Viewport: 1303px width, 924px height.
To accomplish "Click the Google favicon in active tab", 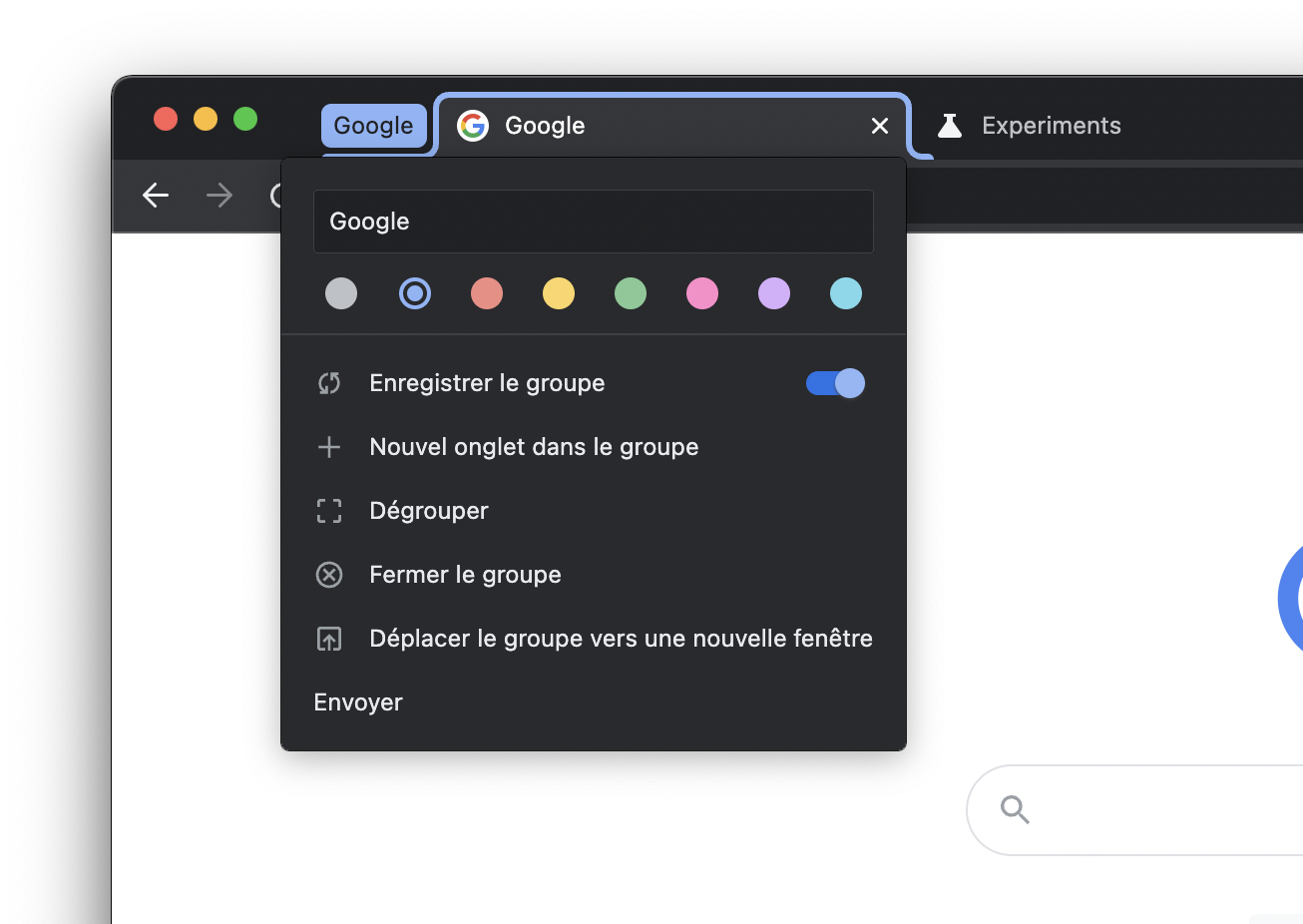I will click(x=473, y=126).
